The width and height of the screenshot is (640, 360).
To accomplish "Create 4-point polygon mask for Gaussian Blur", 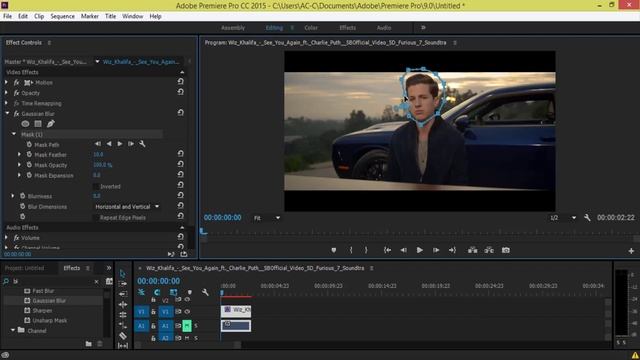I will [x=38, y=124].
